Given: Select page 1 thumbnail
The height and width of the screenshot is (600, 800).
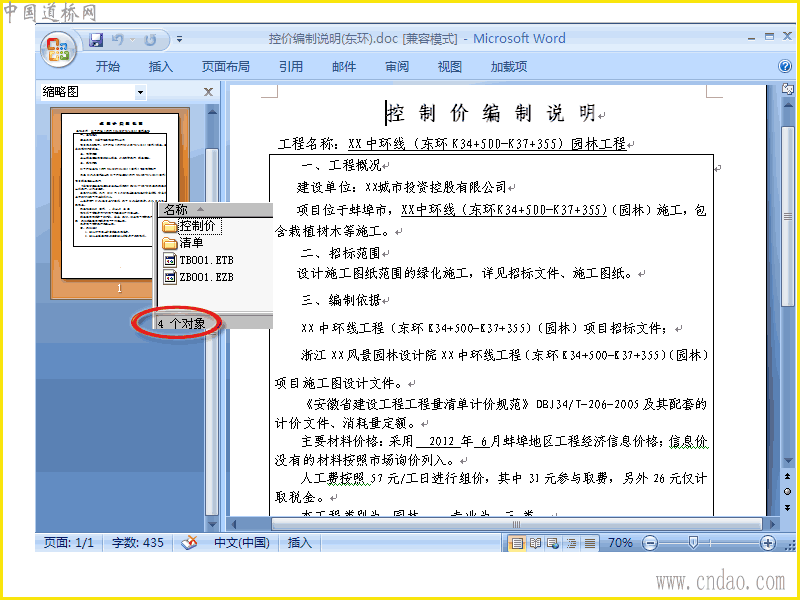Looking at the screenshot, I should coord(120,196).
